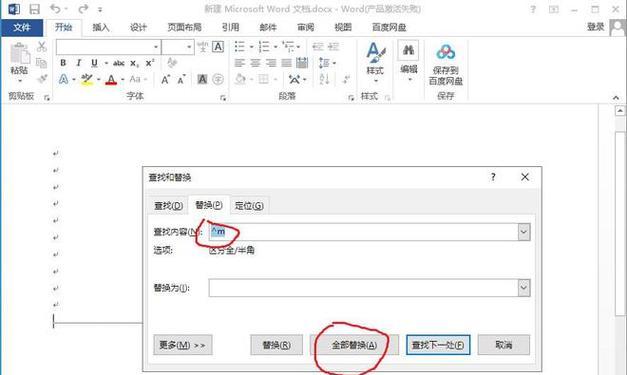
Task: Click the Shrink Font icon
Action: click(182, 80)
